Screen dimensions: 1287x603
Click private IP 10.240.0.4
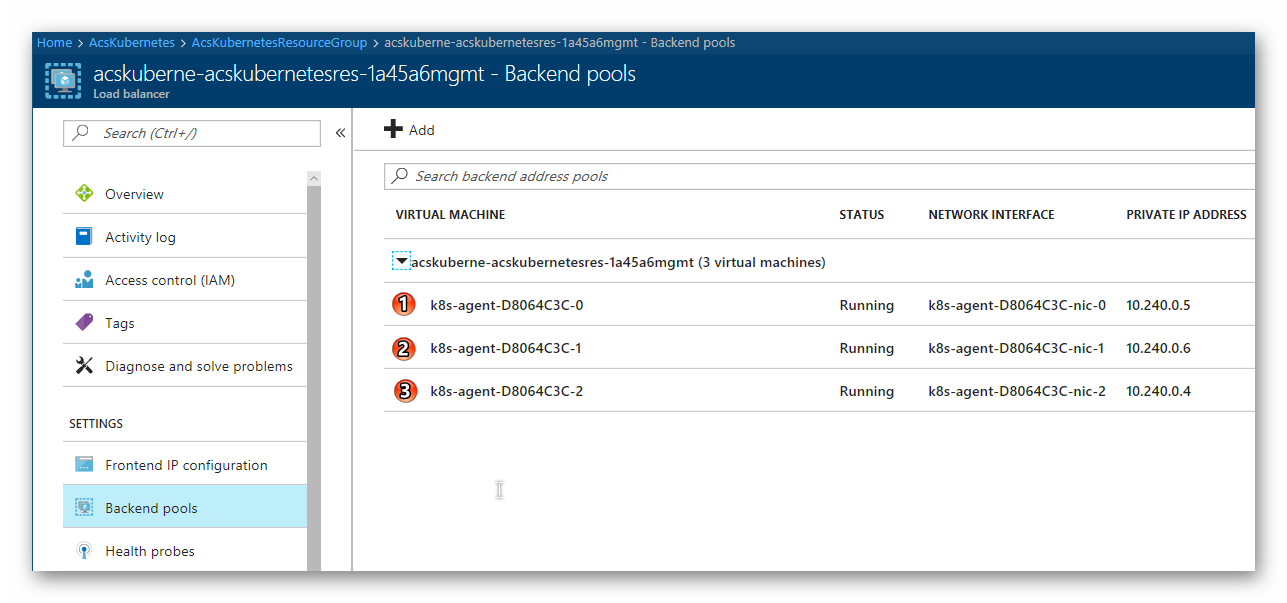click(x=1158, y=391)
